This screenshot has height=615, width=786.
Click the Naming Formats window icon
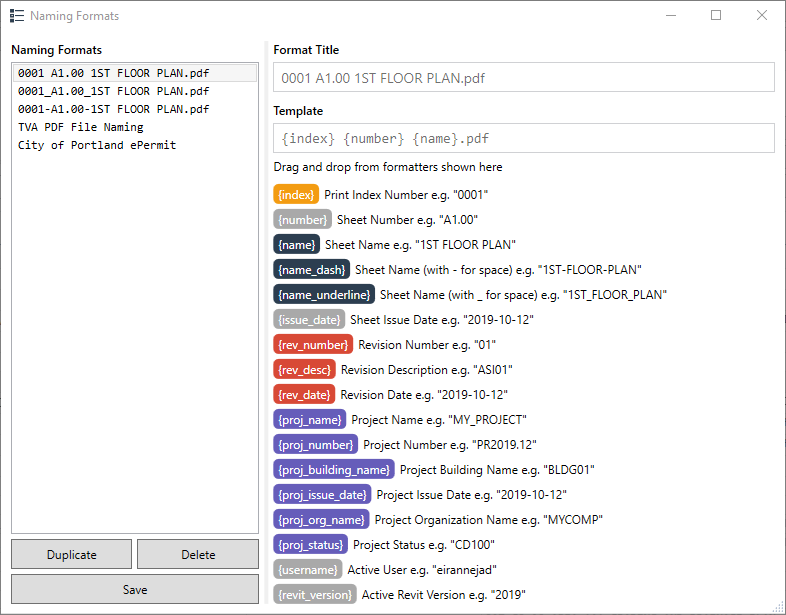[17, 16]
